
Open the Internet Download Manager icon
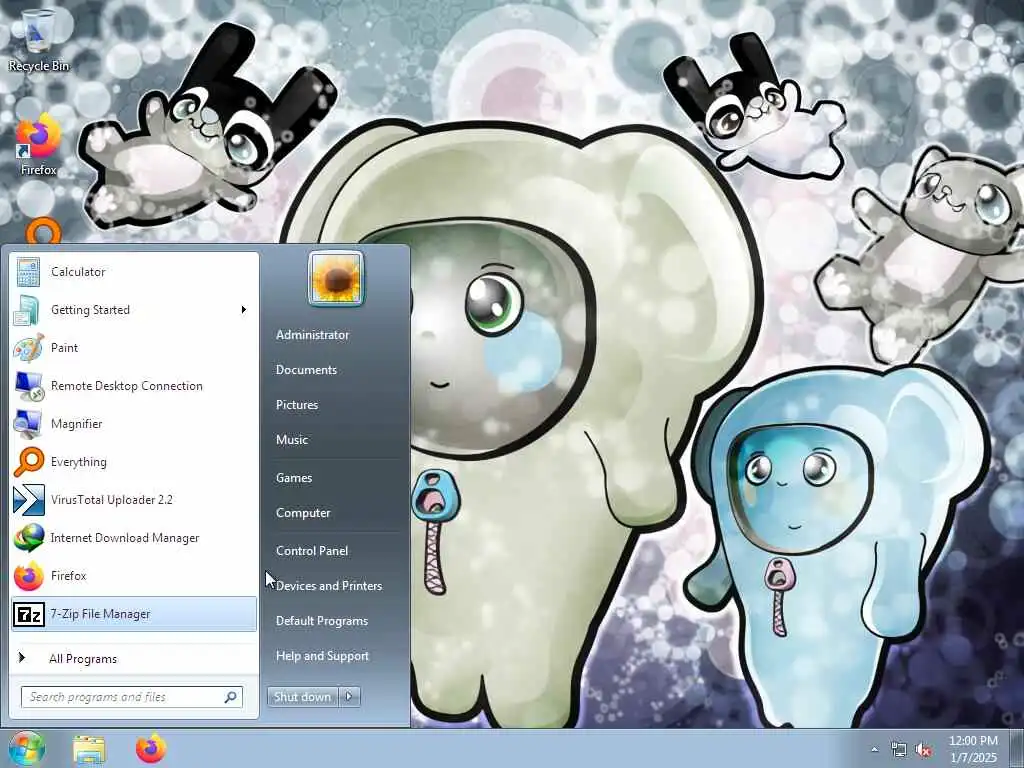[x=29, y=537]
